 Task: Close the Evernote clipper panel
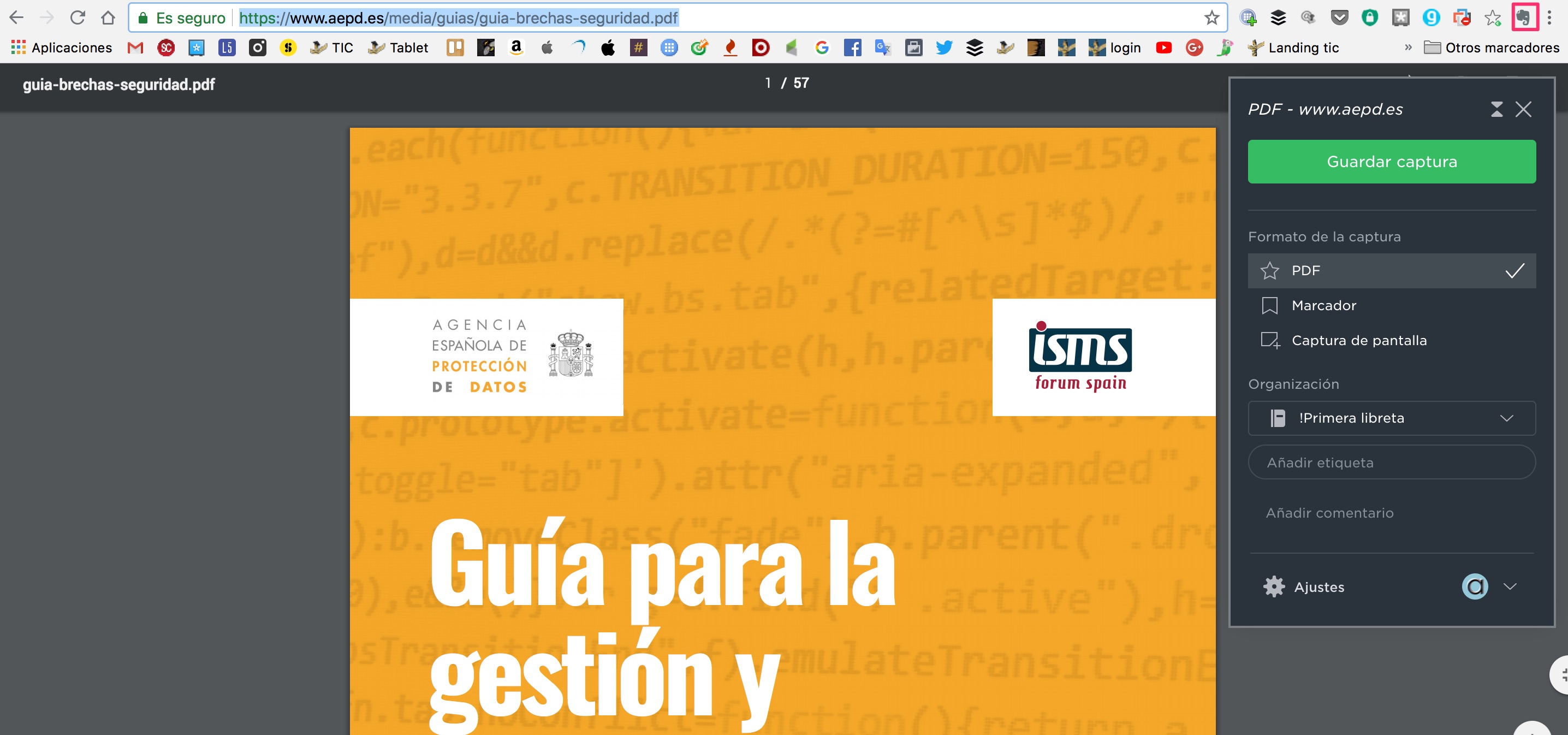coord(1523,109)
